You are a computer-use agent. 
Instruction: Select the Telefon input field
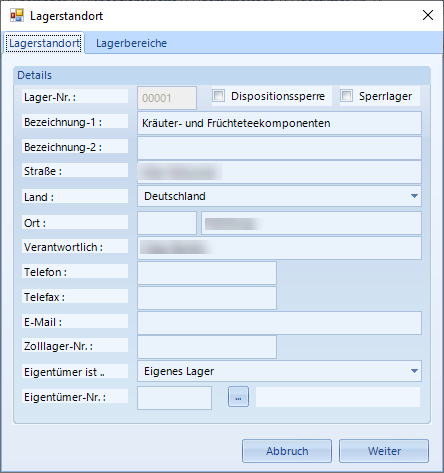[x=207, y=273]
